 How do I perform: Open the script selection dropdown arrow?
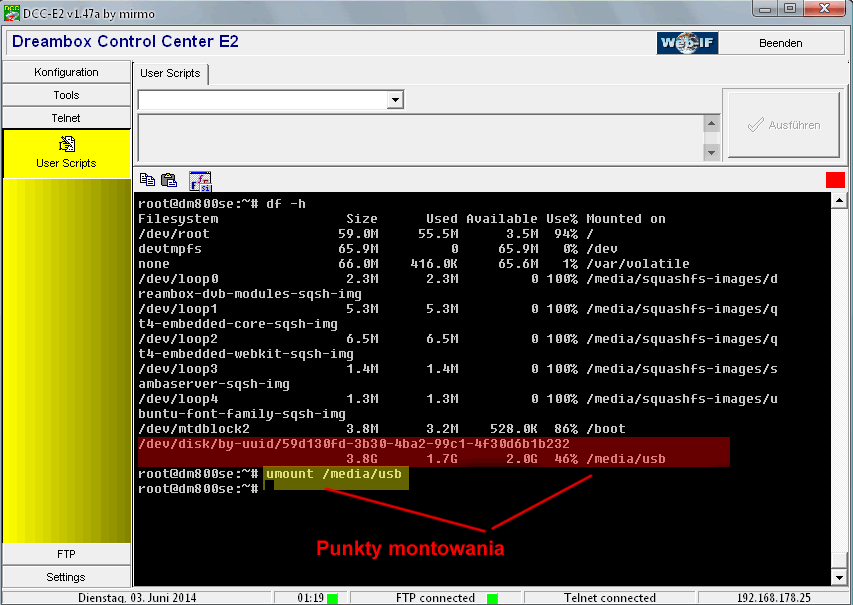pos(395,100)
